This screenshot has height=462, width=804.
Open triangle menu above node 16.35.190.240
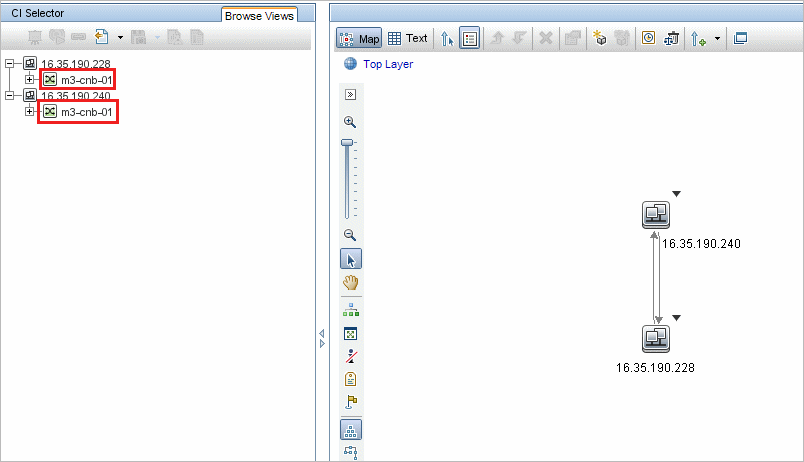(676, 194)
